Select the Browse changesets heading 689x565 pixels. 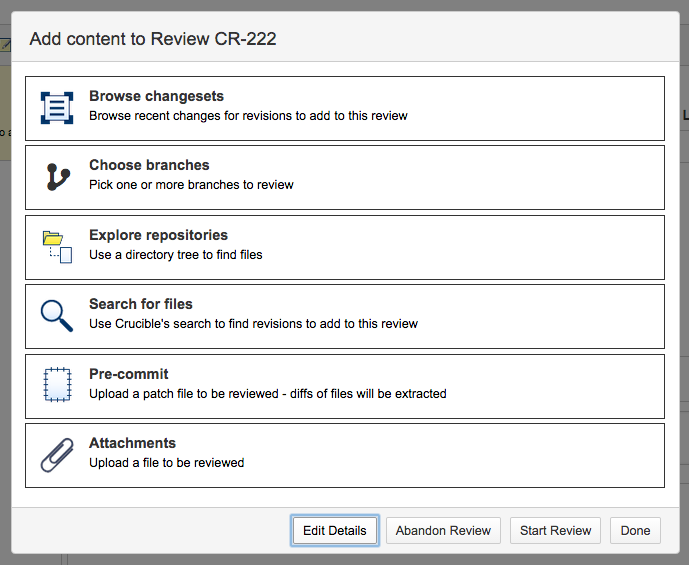click(x=156, y=97)
